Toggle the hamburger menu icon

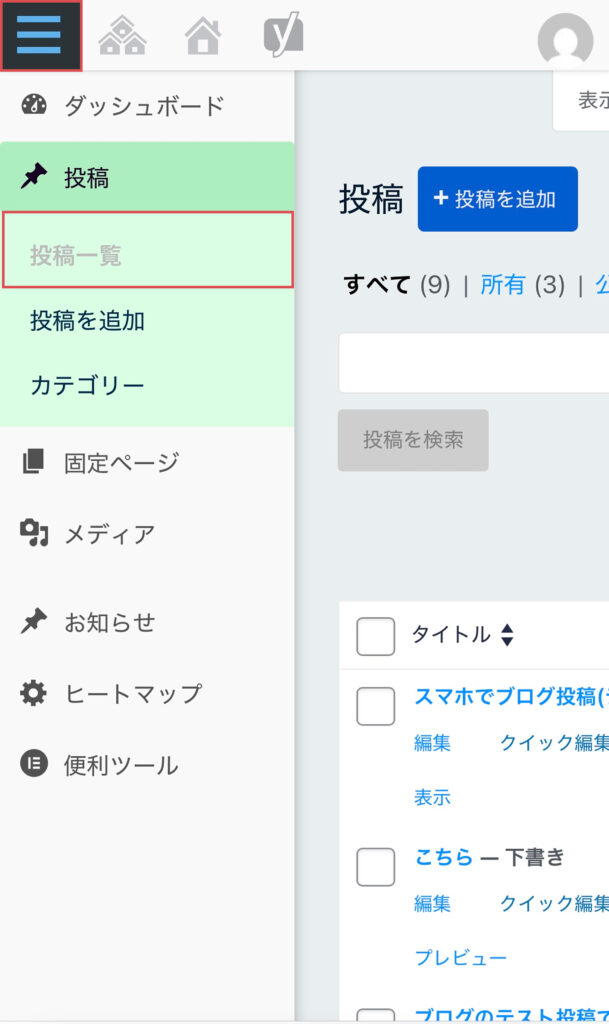[40, 35]
